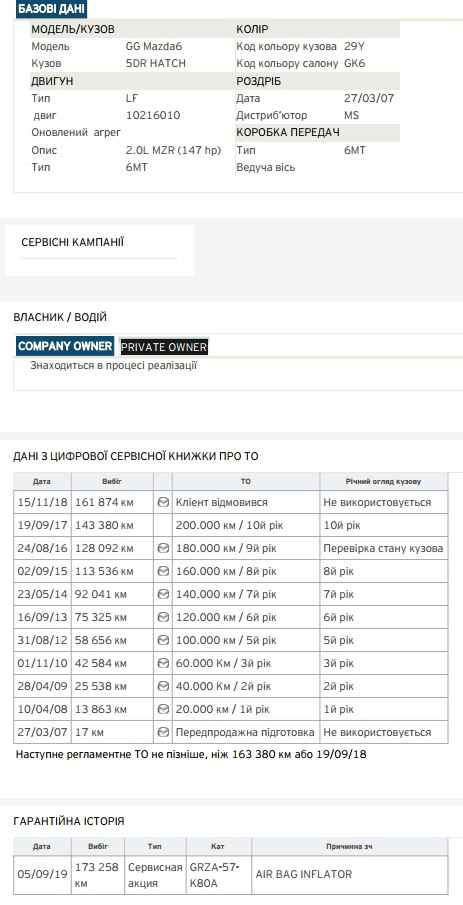Click Mazda logo icon in 31/08/12 row

point(163,641)
